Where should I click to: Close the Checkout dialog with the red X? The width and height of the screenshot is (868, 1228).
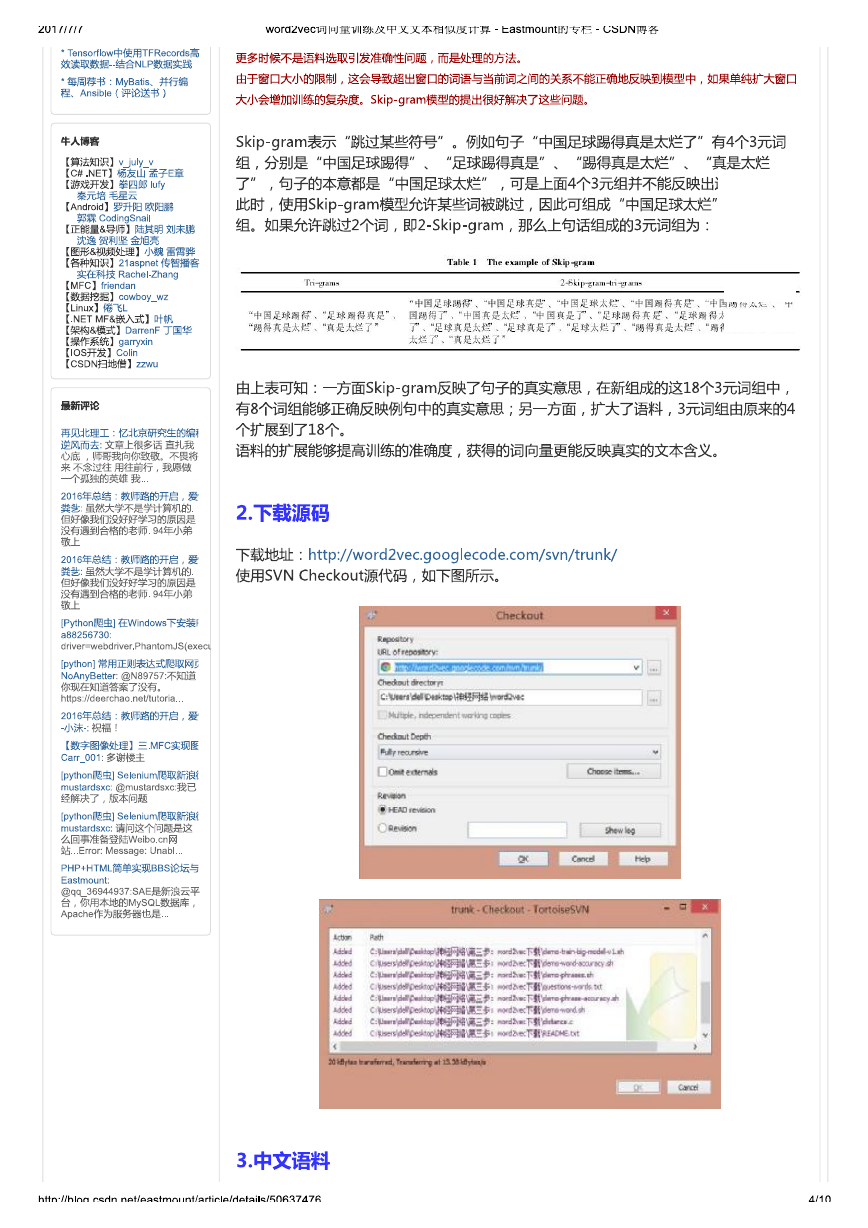click(x=667, y=613)
